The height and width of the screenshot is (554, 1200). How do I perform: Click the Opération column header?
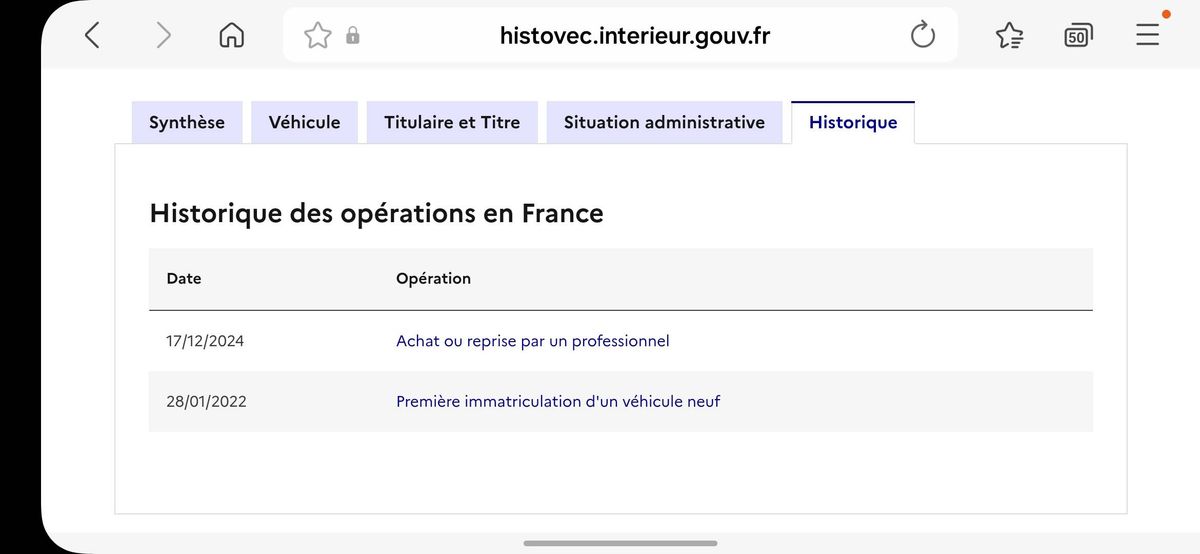(433, 278)
